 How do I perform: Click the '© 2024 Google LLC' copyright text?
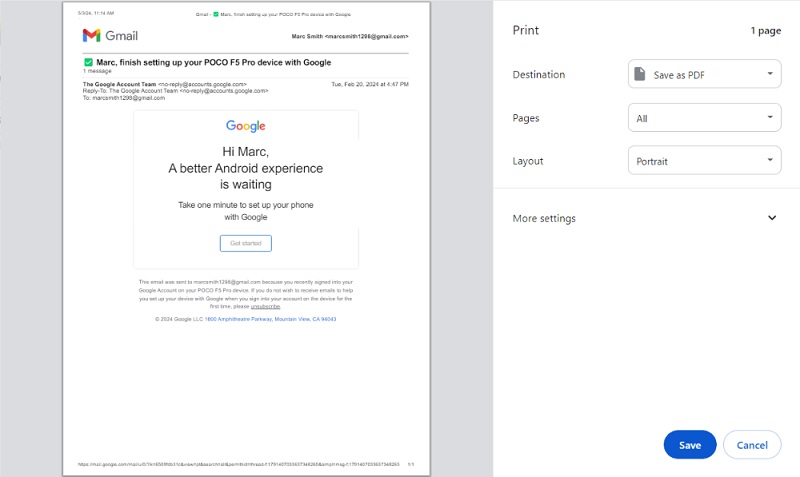[179, 319]
